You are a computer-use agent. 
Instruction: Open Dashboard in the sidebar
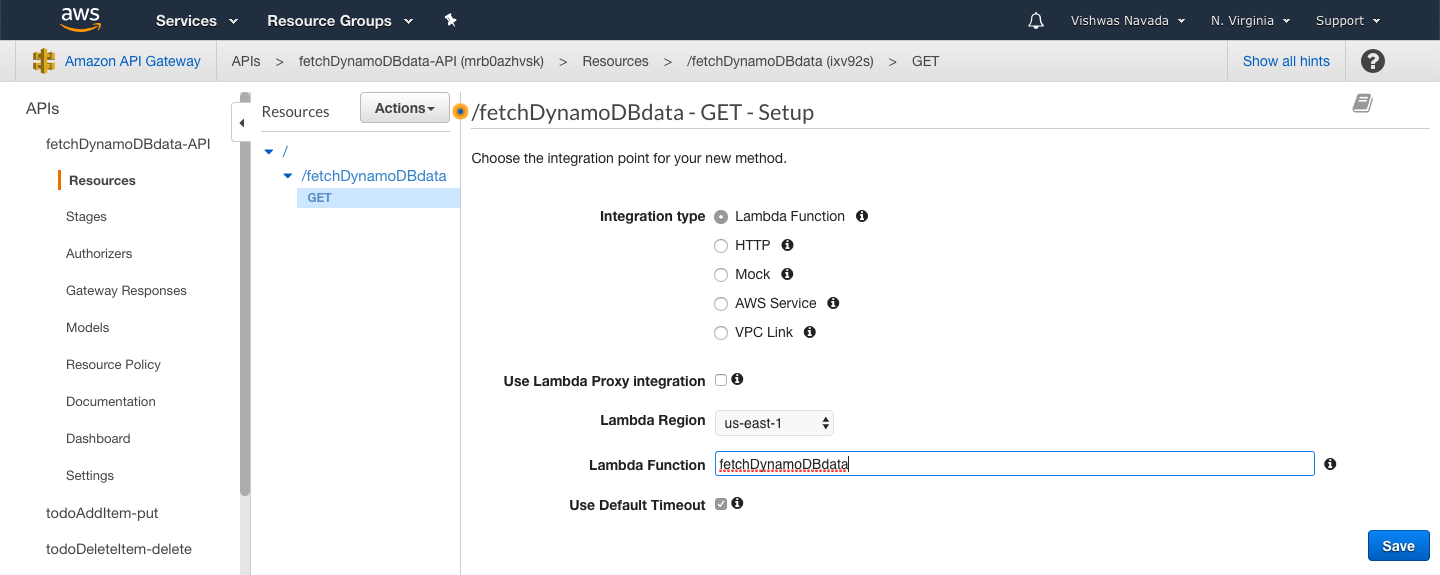(x=98, y=439)
